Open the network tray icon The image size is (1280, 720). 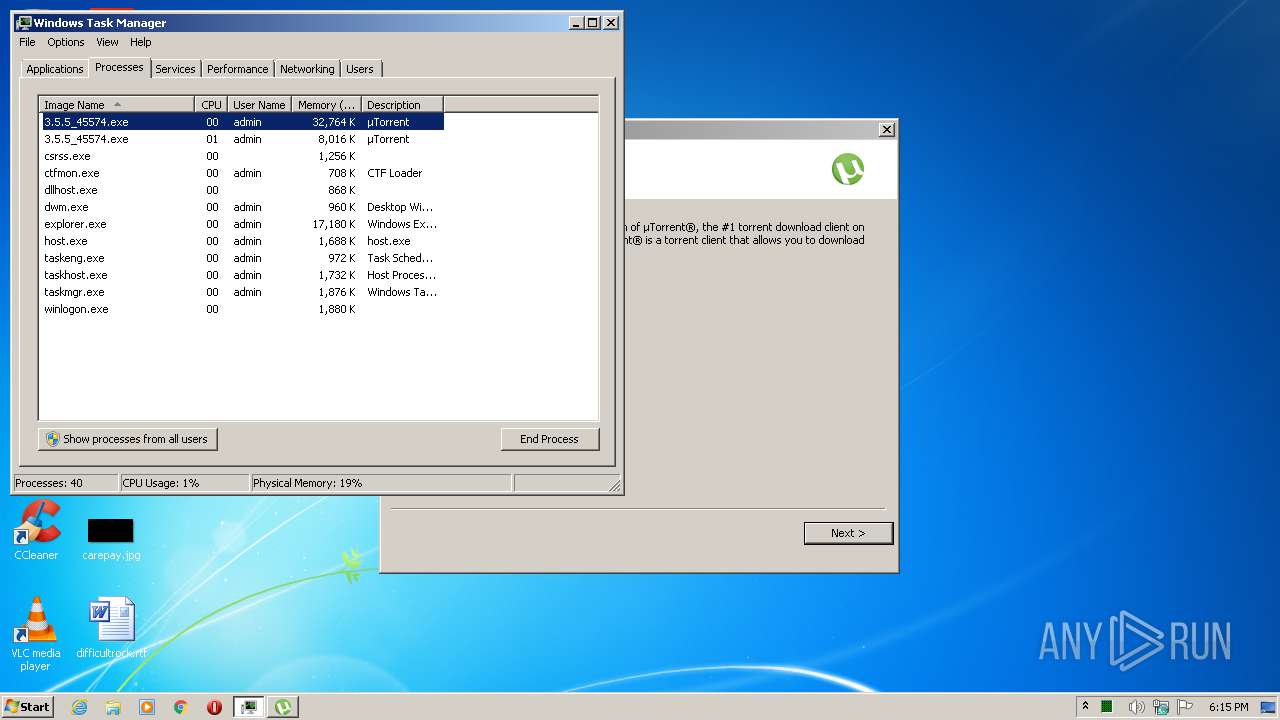click(1162, 707)
